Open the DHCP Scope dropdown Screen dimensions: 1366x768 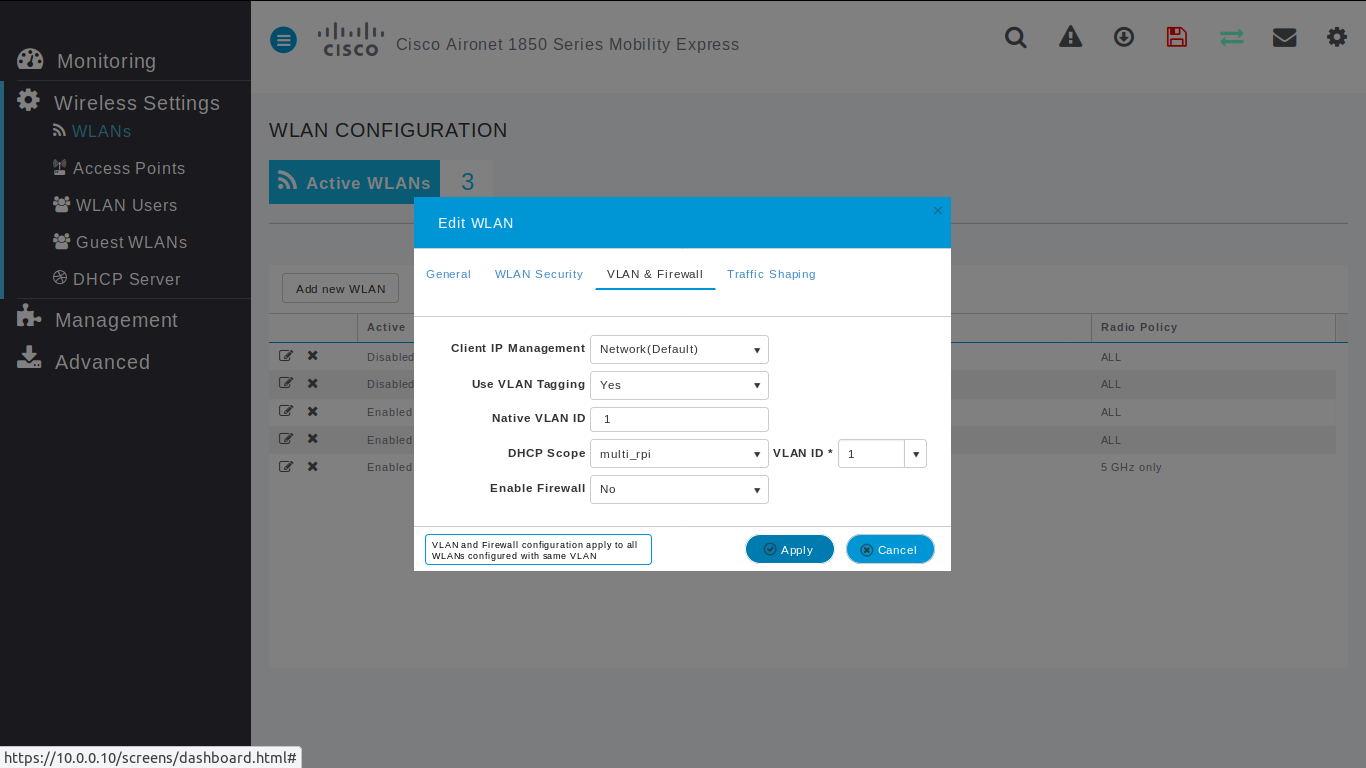coord(679,453)
